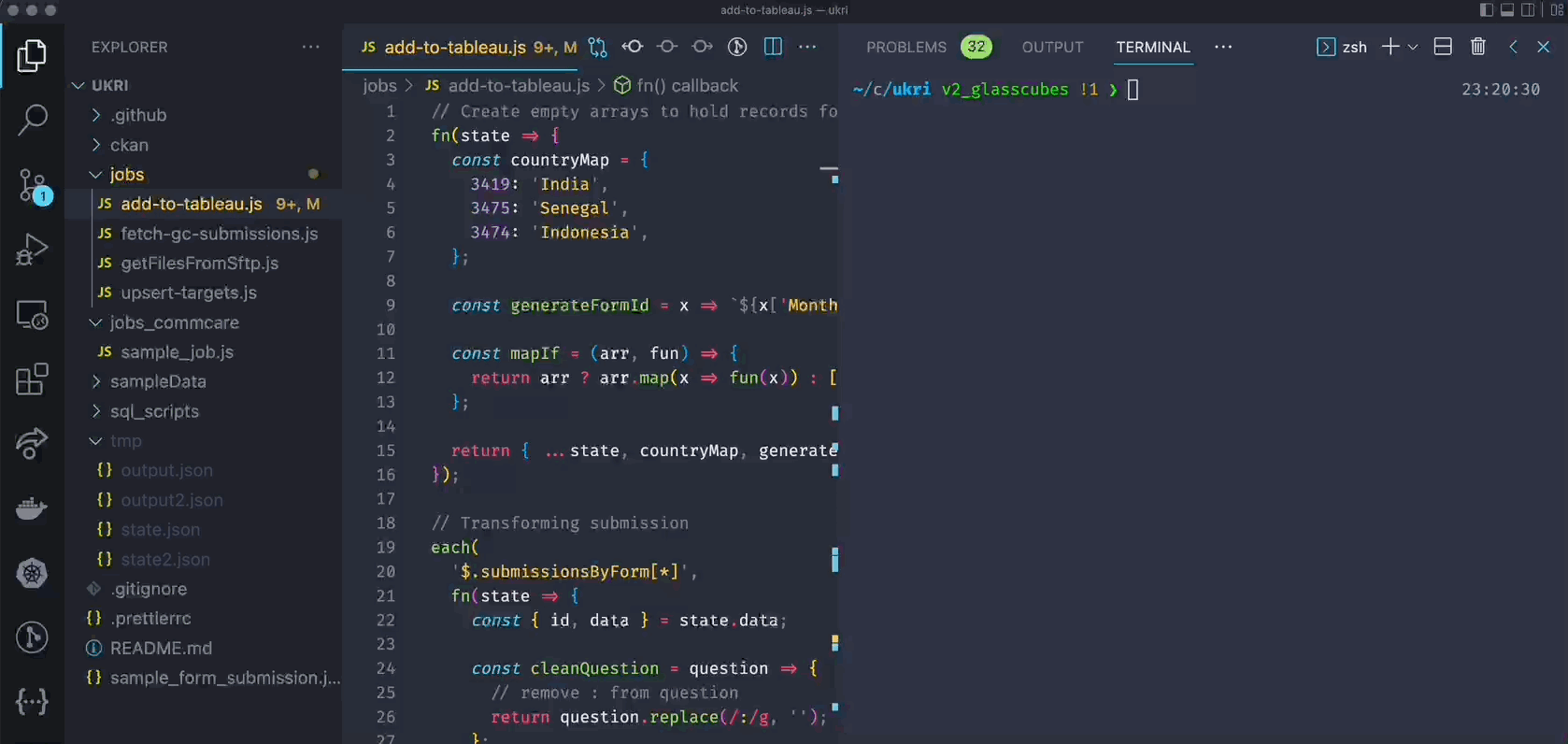Open the Source Control view

[x=32, y=186]
